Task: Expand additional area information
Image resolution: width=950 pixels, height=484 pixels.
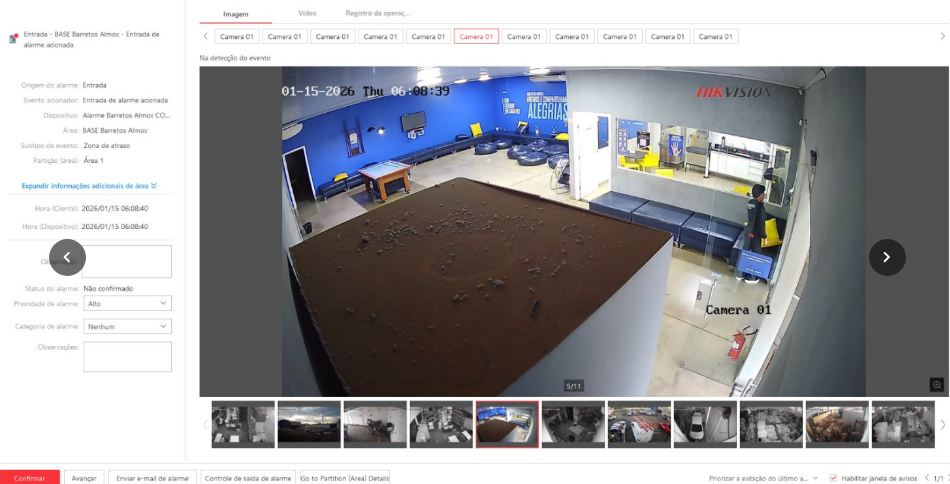Action: coord(90,185)
